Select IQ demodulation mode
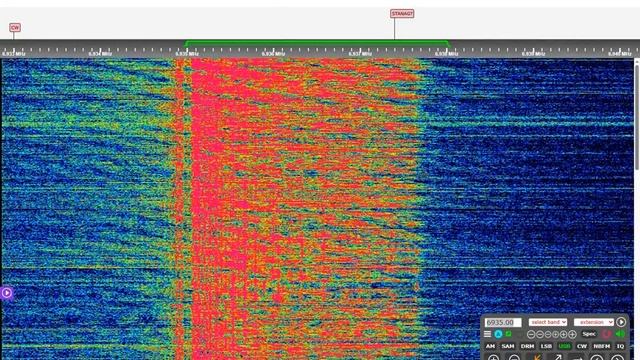The height and width of the screenshot is (360, 640). [x=620, y=346]
